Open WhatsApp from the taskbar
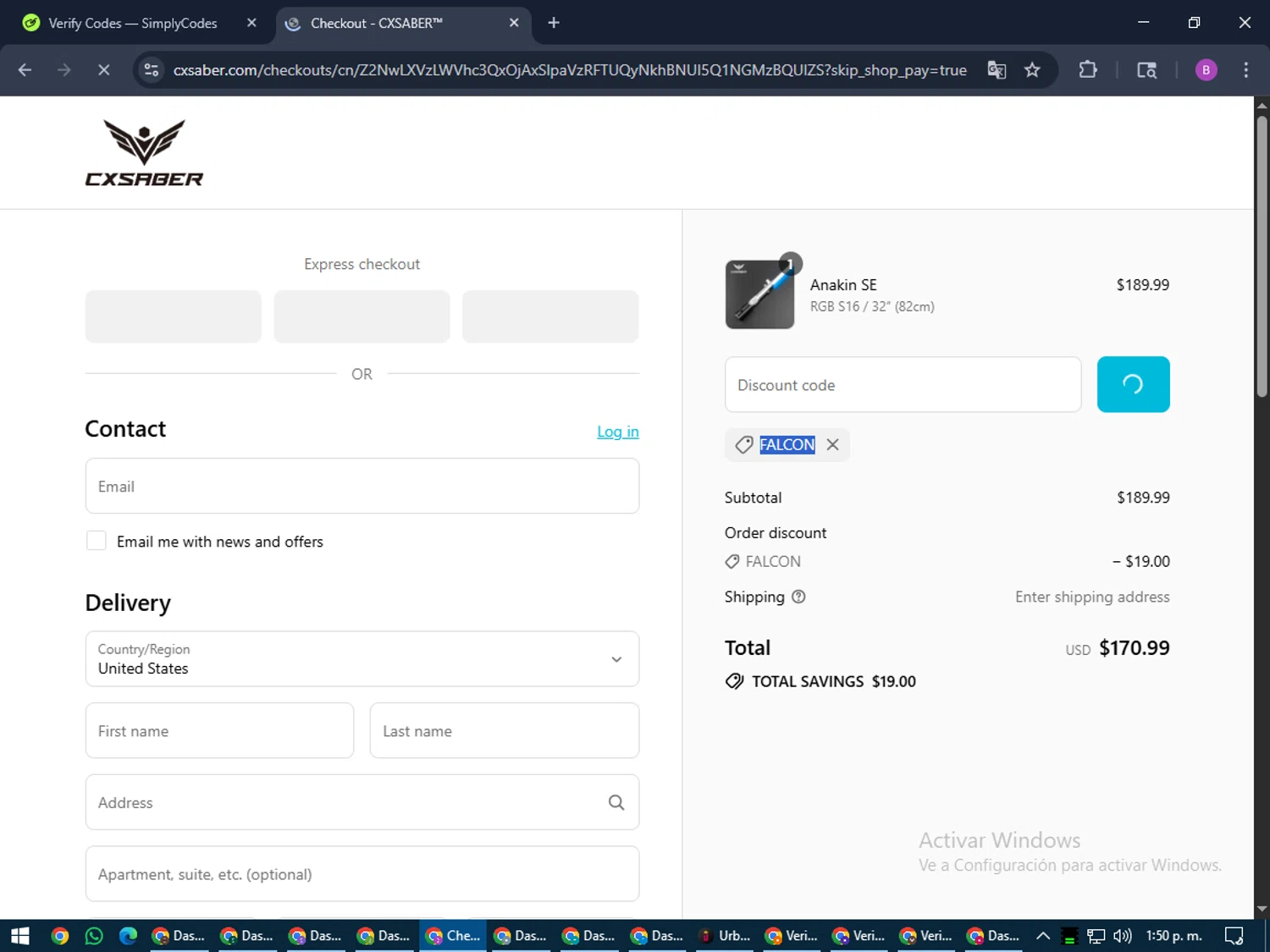This screenshot has width=1270, height=952. pyautogui.click(x=94, y=935)
